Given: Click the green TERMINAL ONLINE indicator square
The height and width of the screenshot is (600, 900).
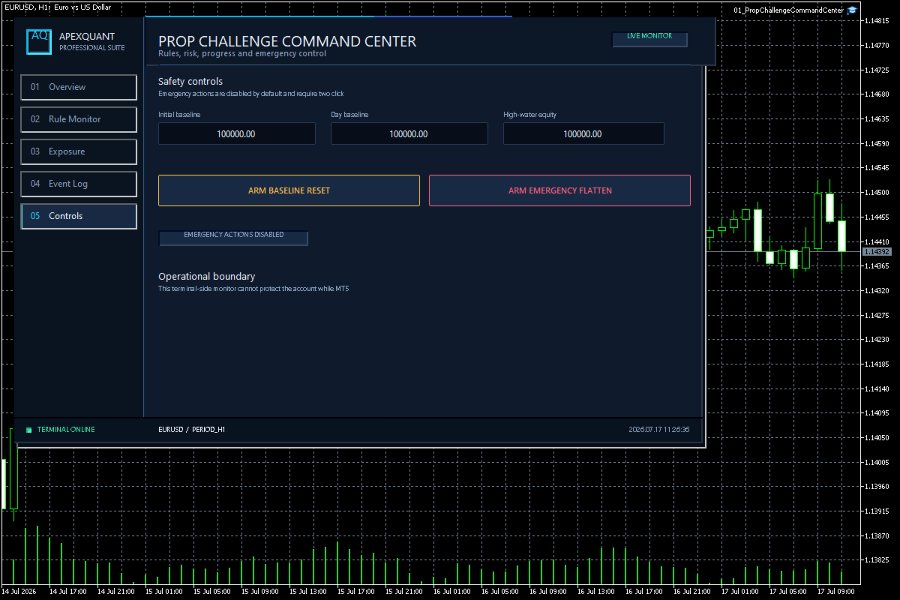Looking at the screenshot, I should (29, 429).
